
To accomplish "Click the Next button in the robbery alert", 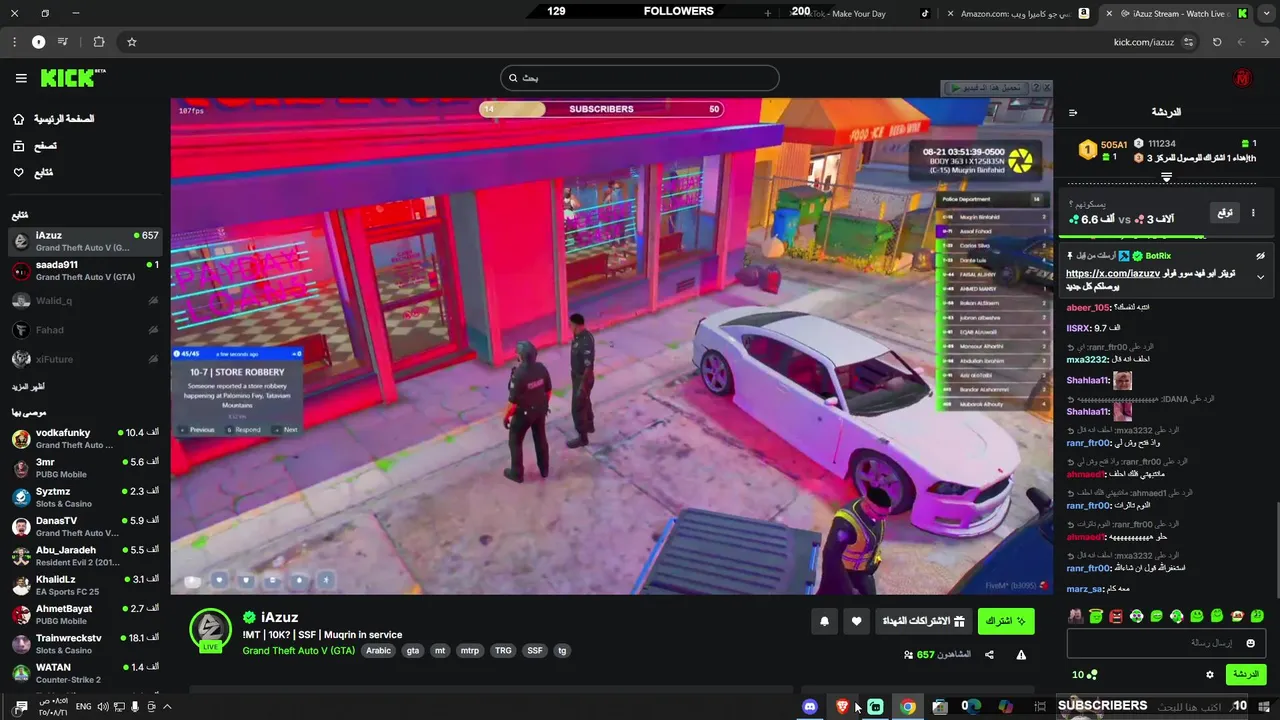I will point(285,430).
